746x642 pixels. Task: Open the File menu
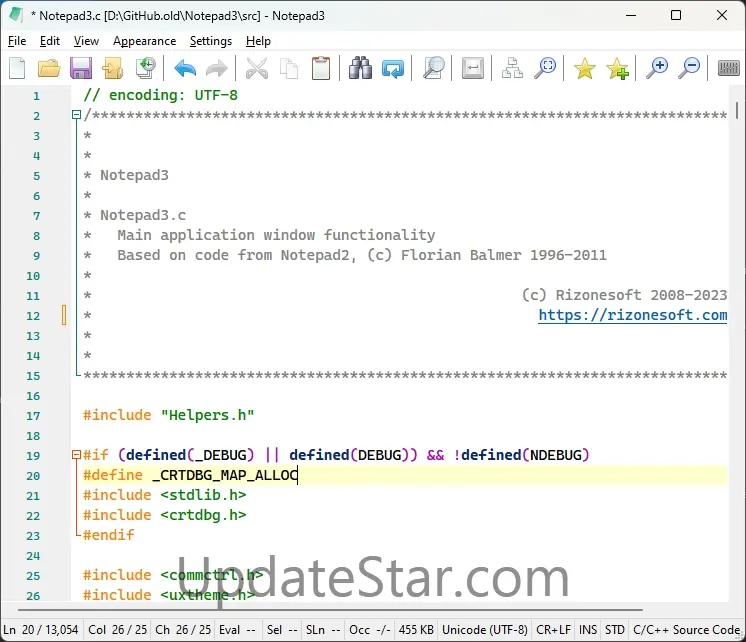[17, 41]
